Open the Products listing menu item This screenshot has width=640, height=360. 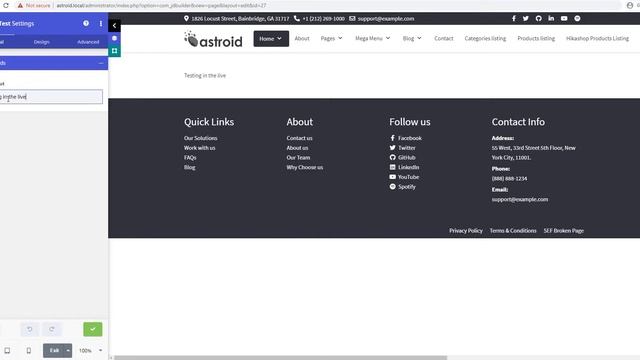(x=536, y=38)
